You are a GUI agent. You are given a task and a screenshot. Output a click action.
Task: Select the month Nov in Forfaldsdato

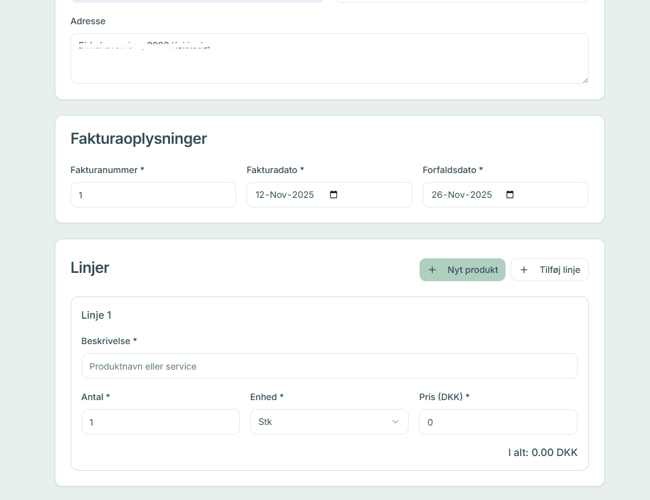(458, 195)
